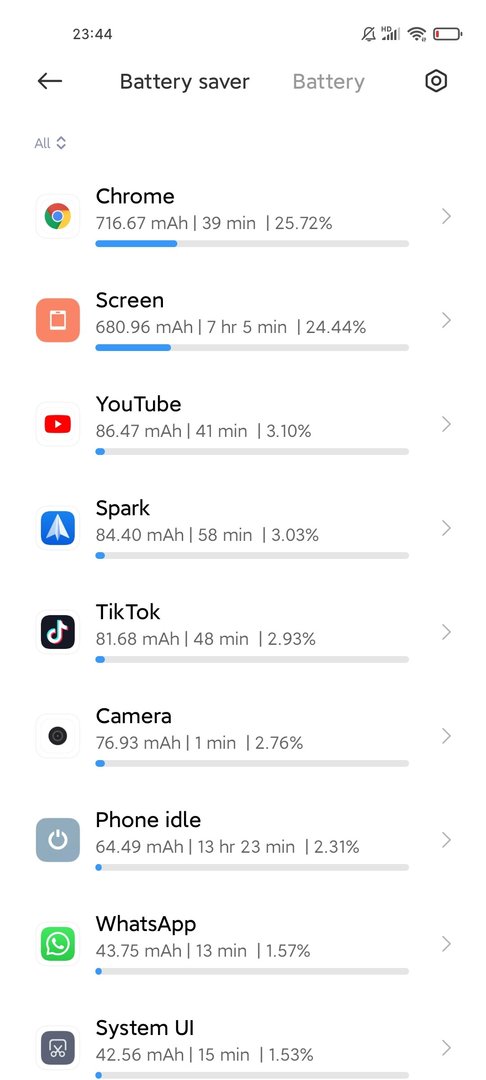Tap the back arrow icon
The width and height of the screenshot is (486, 1080).
[50, 81]
